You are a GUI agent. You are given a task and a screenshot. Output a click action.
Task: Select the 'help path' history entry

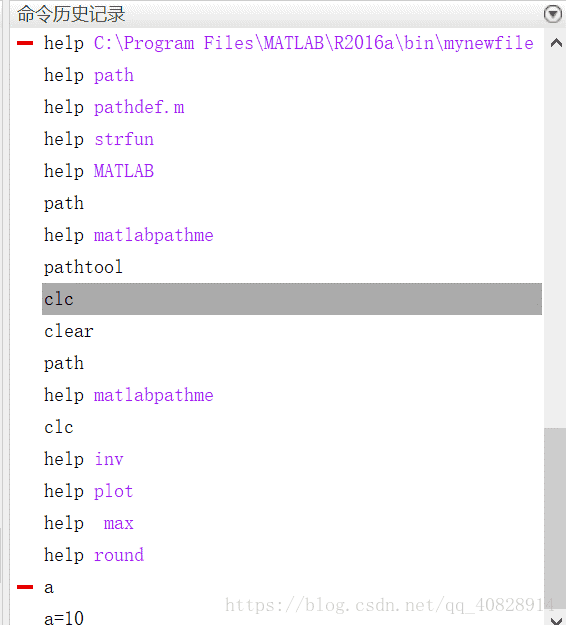pyautogui.click(x=89, y=75)
